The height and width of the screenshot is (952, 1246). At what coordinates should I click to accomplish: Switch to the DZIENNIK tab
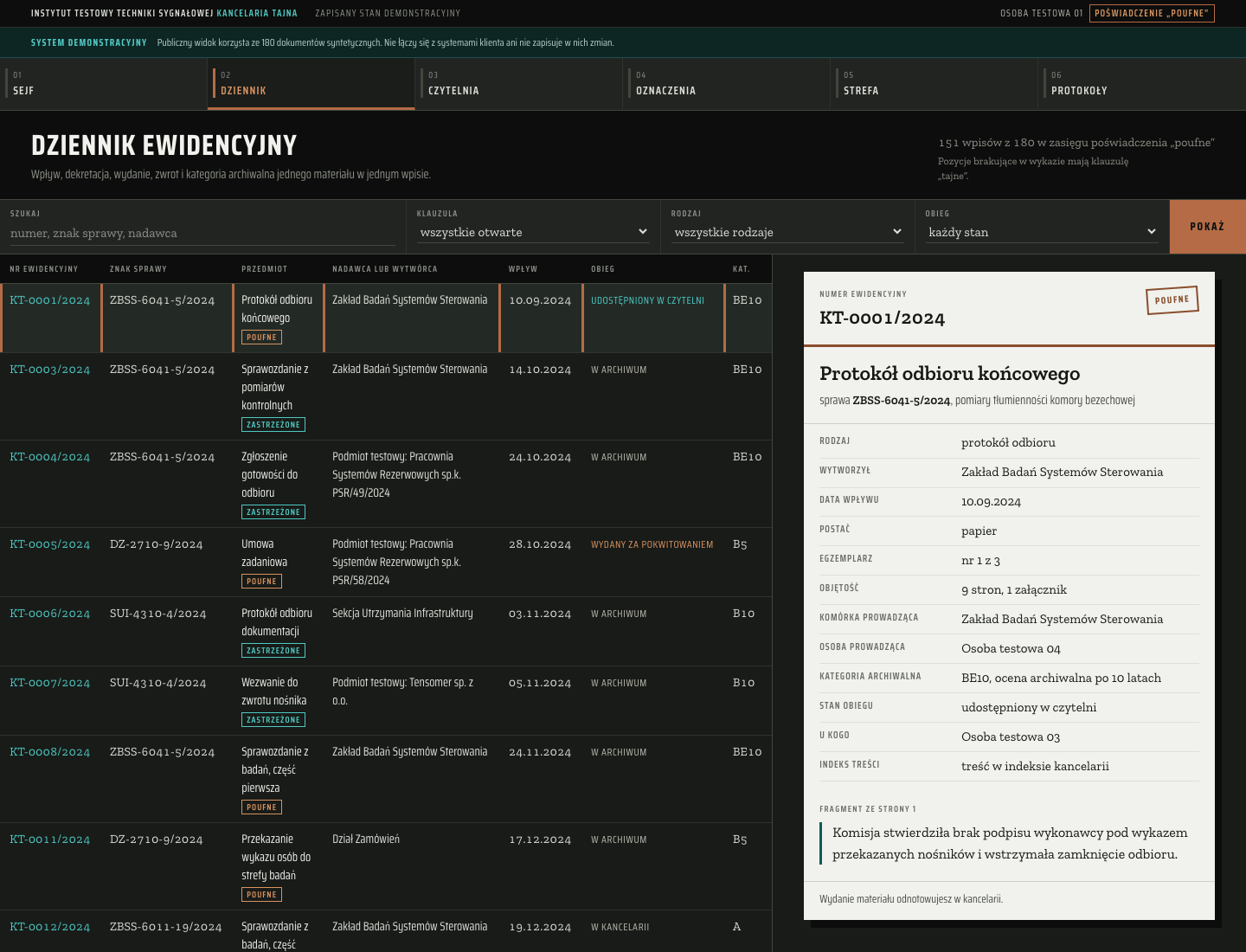click(311, 84)
